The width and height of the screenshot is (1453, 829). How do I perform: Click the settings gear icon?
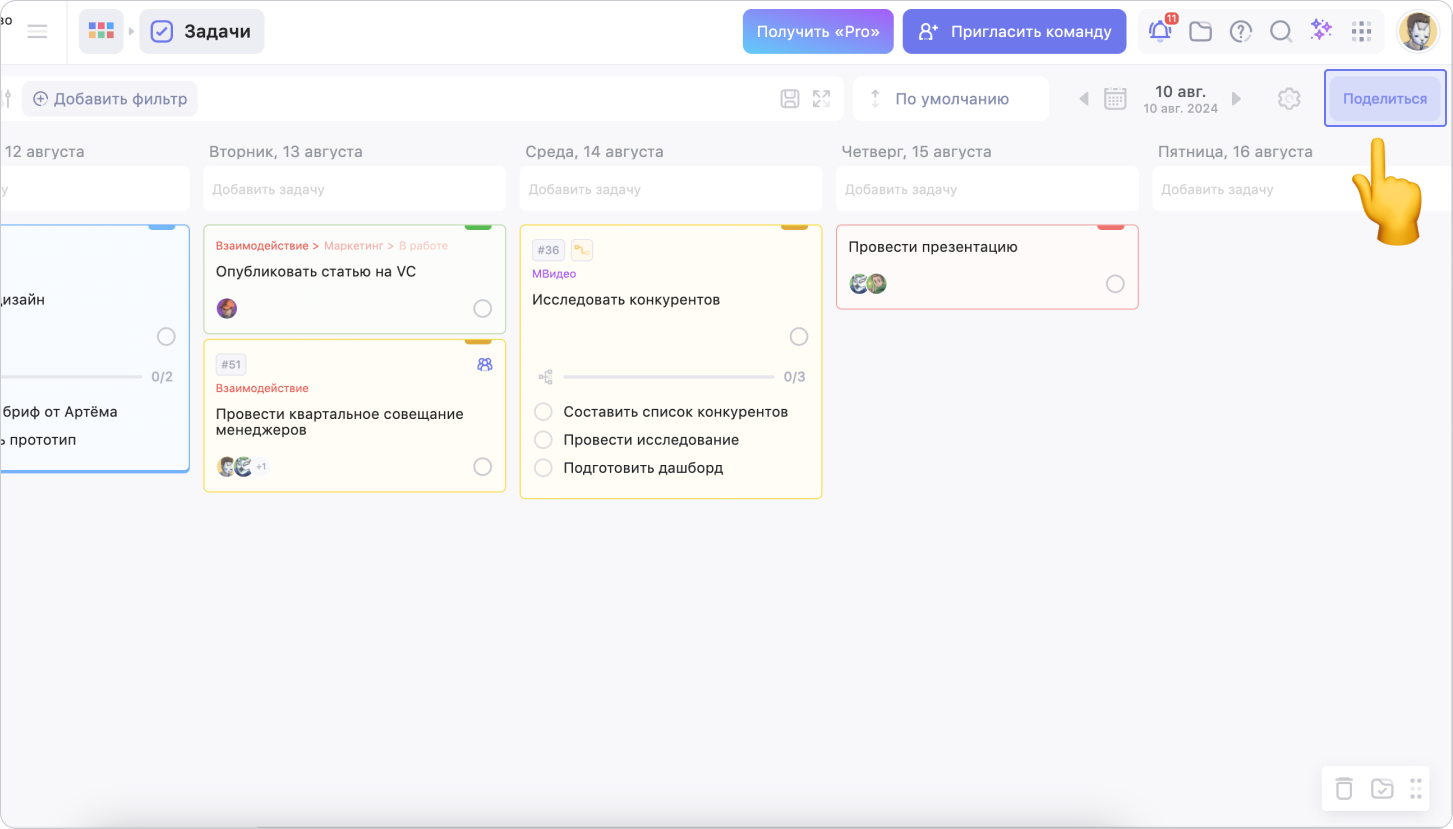(x=1289, y=99)
